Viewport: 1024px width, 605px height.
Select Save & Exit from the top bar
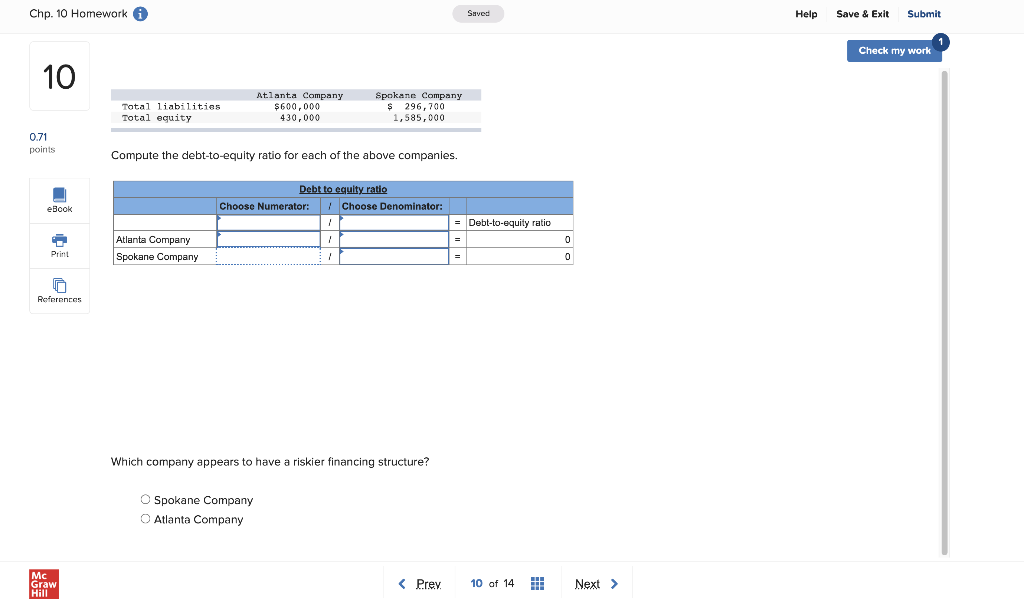[862, 13]
